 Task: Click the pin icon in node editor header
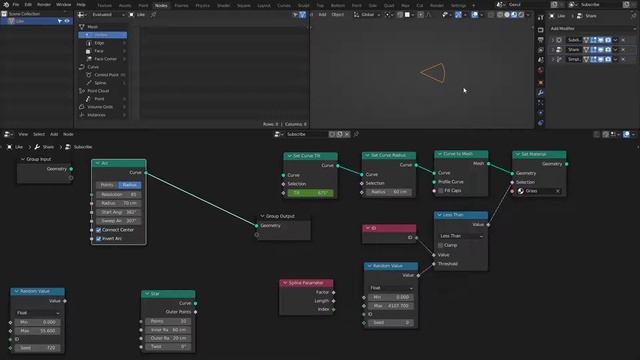[x=356, y=134]
